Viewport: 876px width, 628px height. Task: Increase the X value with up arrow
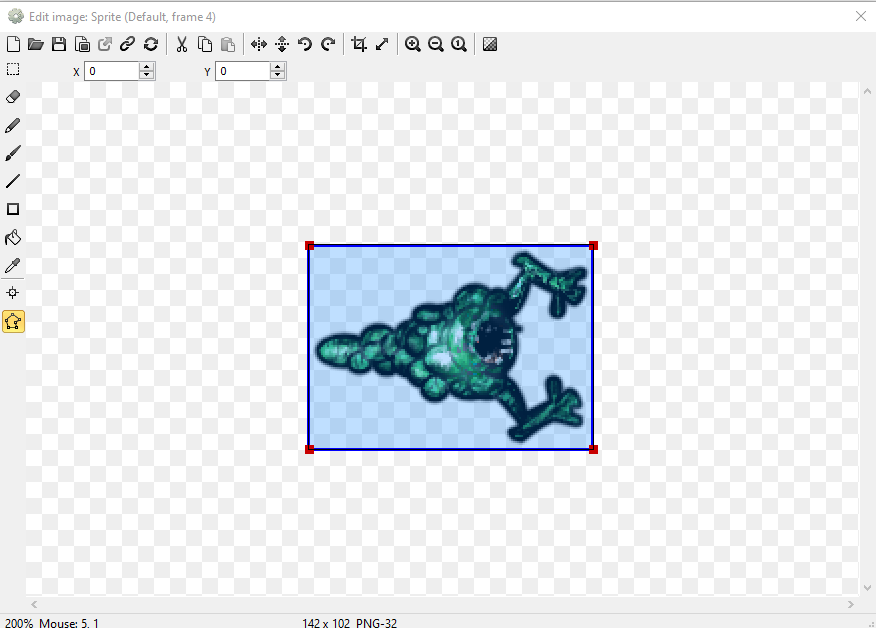[147, 67]
